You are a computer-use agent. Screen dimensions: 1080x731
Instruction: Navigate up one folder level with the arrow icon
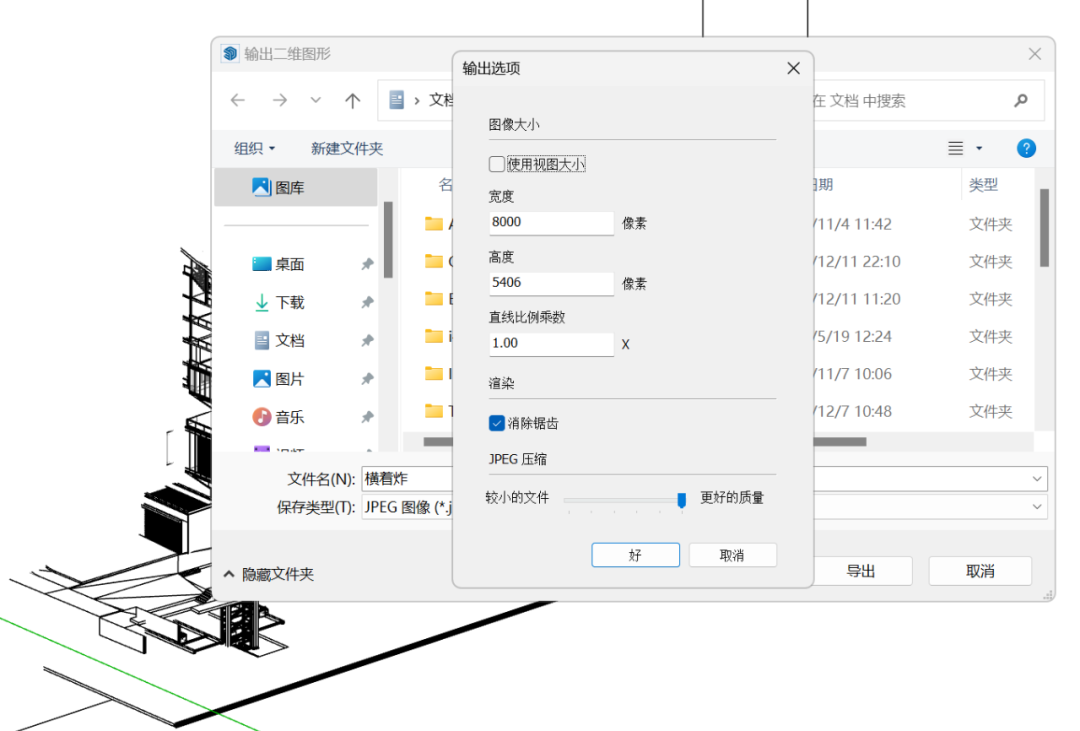pyautogui.click(x=353, y=100)
